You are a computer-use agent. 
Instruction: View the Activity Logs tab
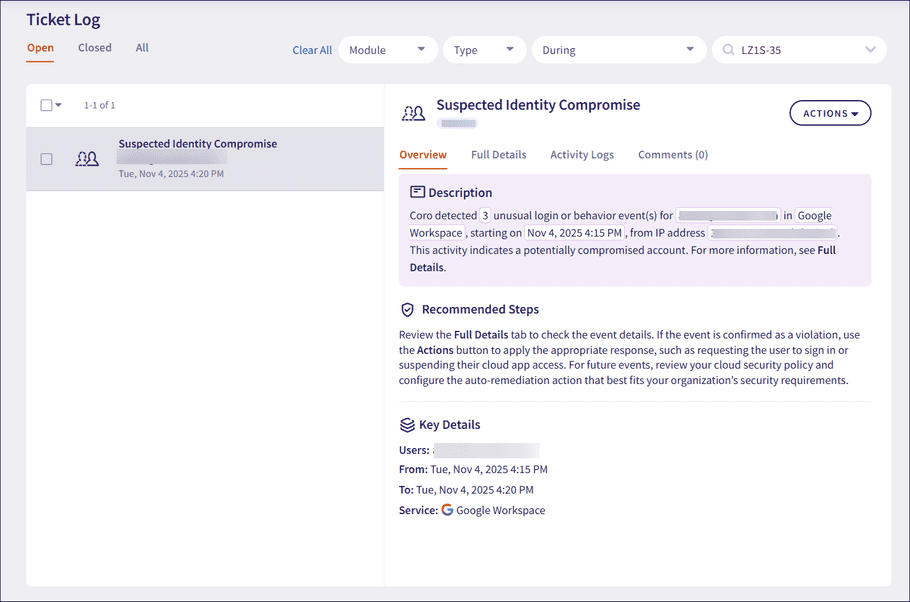tap(582, 155)
